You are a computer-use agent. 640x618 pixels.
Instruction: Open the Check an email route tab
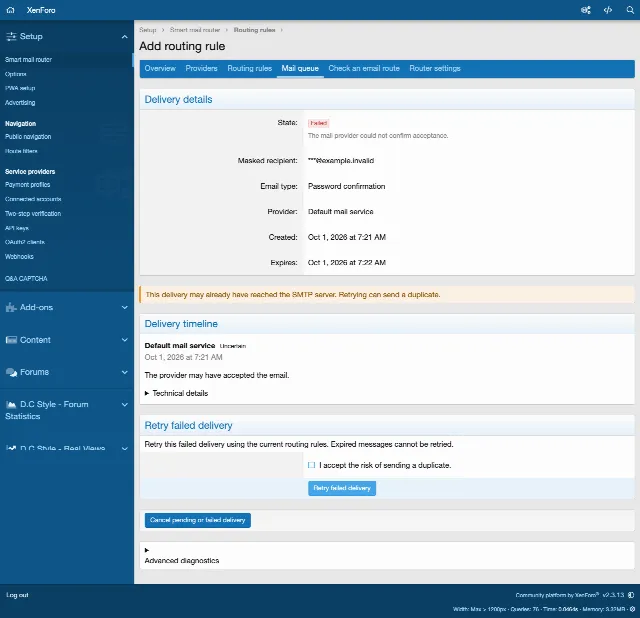point(364,69)
